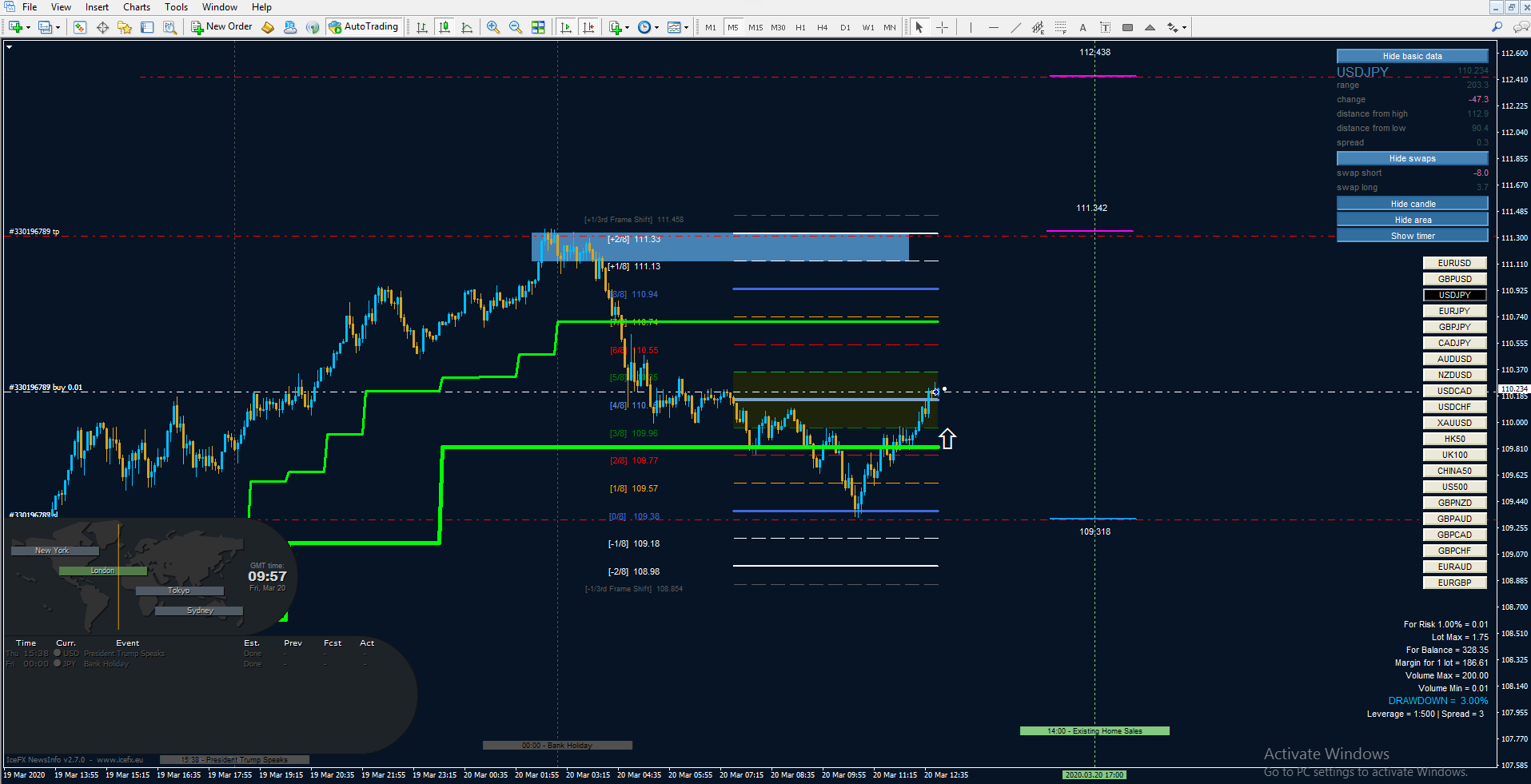Switch to the D1 timeframe
This screenshot has width=1531, height=784.
845,27
